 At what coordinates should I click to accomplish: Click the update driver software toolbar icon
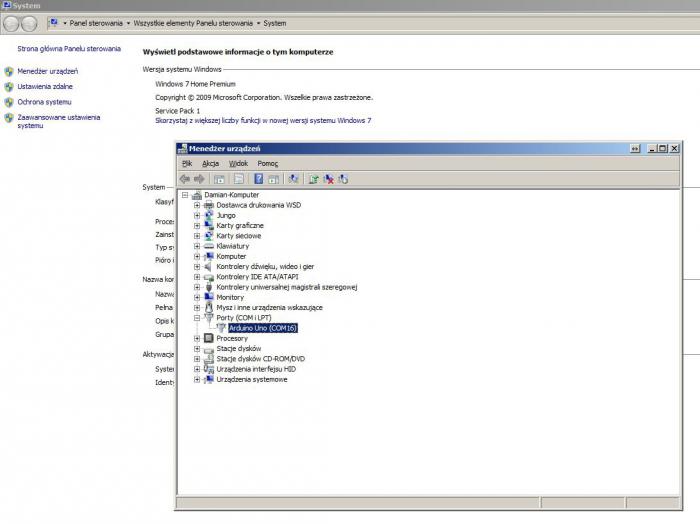314,179
